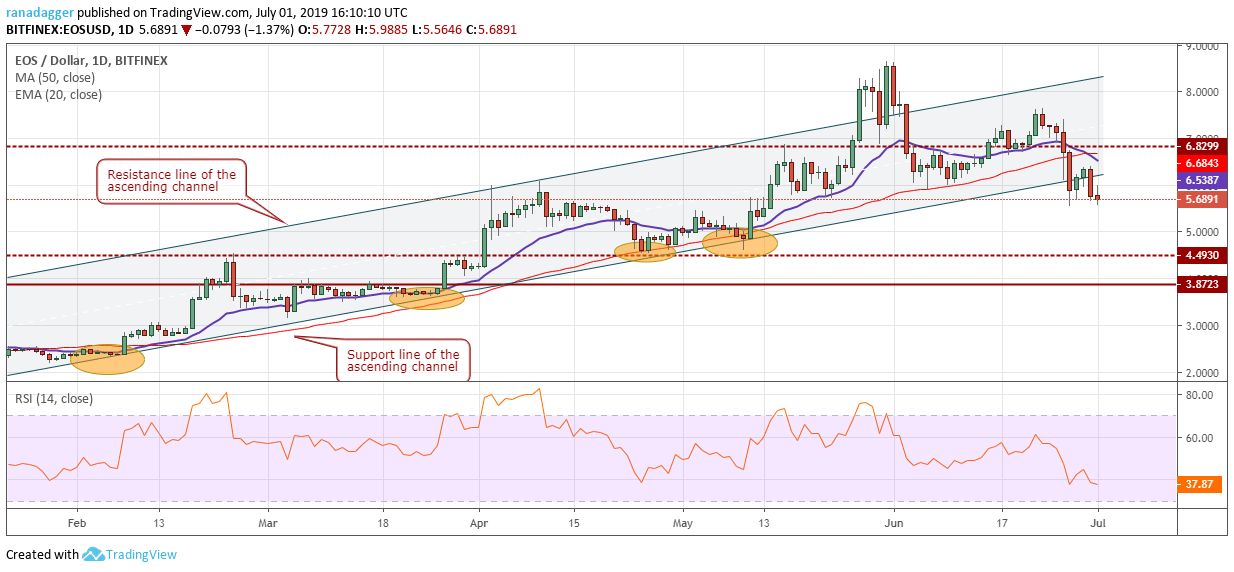Image resolution: width=1234 pixels, height=572 pixels.
Task: Click the TradingView cloud logo icon
Action: coord(94,554)
